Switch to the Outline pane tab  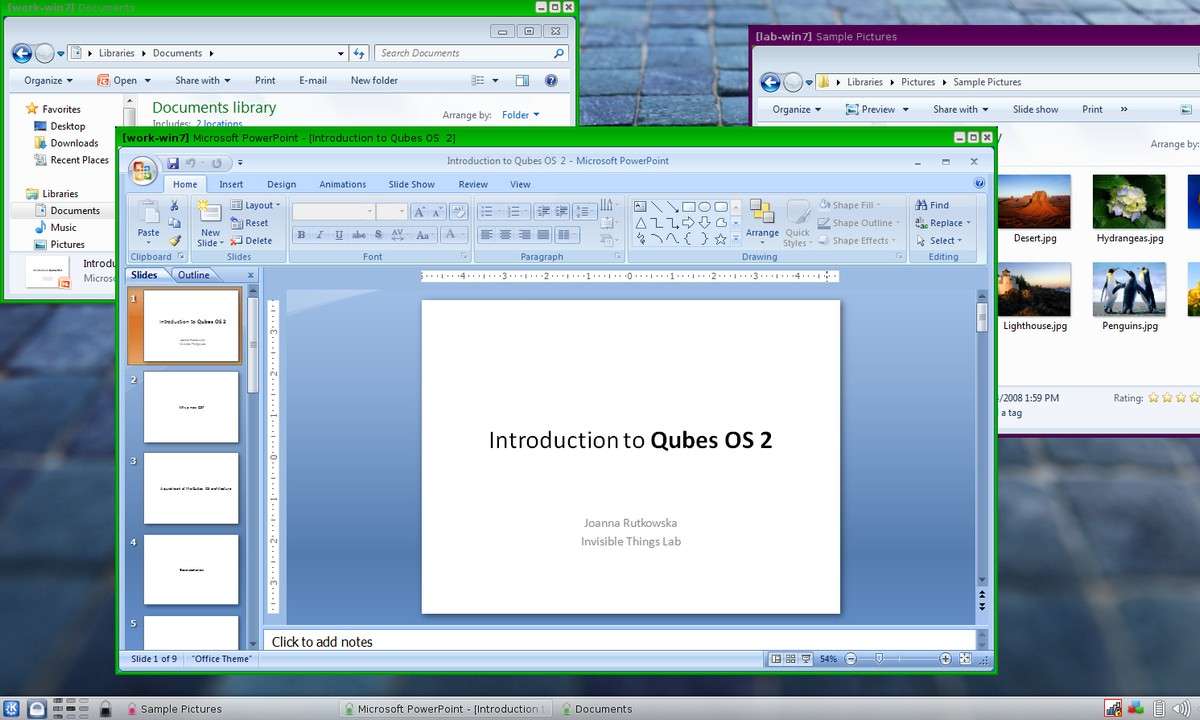pos(194,275)
